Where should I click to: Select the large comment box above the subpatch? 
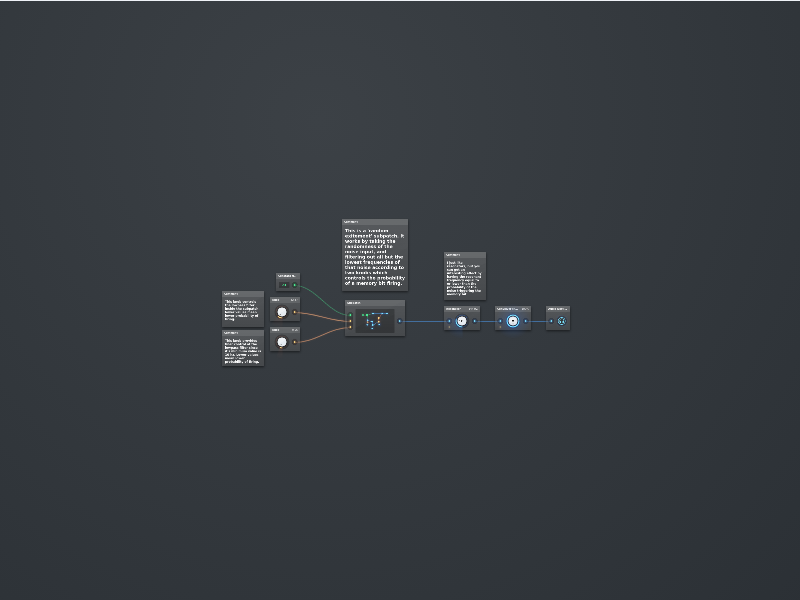point(375,256)
